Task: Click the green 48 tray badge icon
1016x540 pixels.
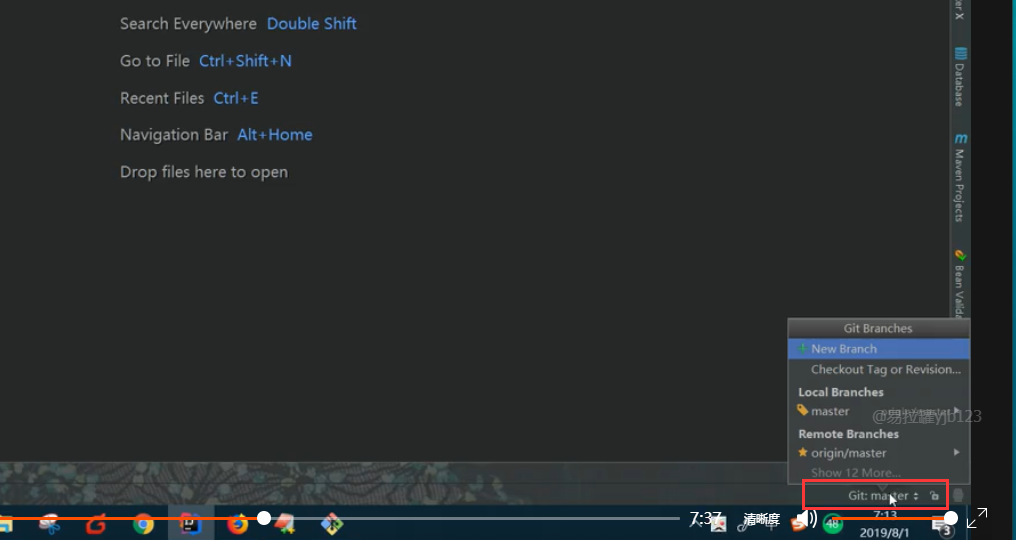Action: 832,523
